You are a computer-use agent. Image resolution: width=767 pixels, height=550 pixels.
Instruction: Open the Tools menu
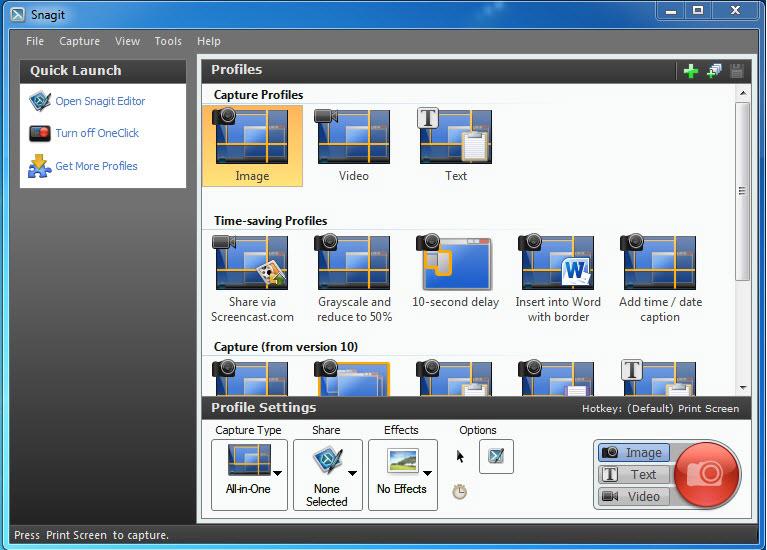pos(168,41)
